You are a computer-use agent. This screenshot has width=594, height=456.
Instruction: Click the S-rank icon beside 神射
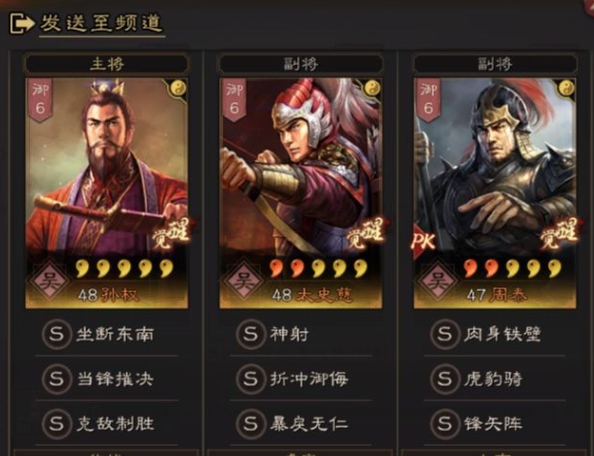pyautogui.click(x=250, y=334)
